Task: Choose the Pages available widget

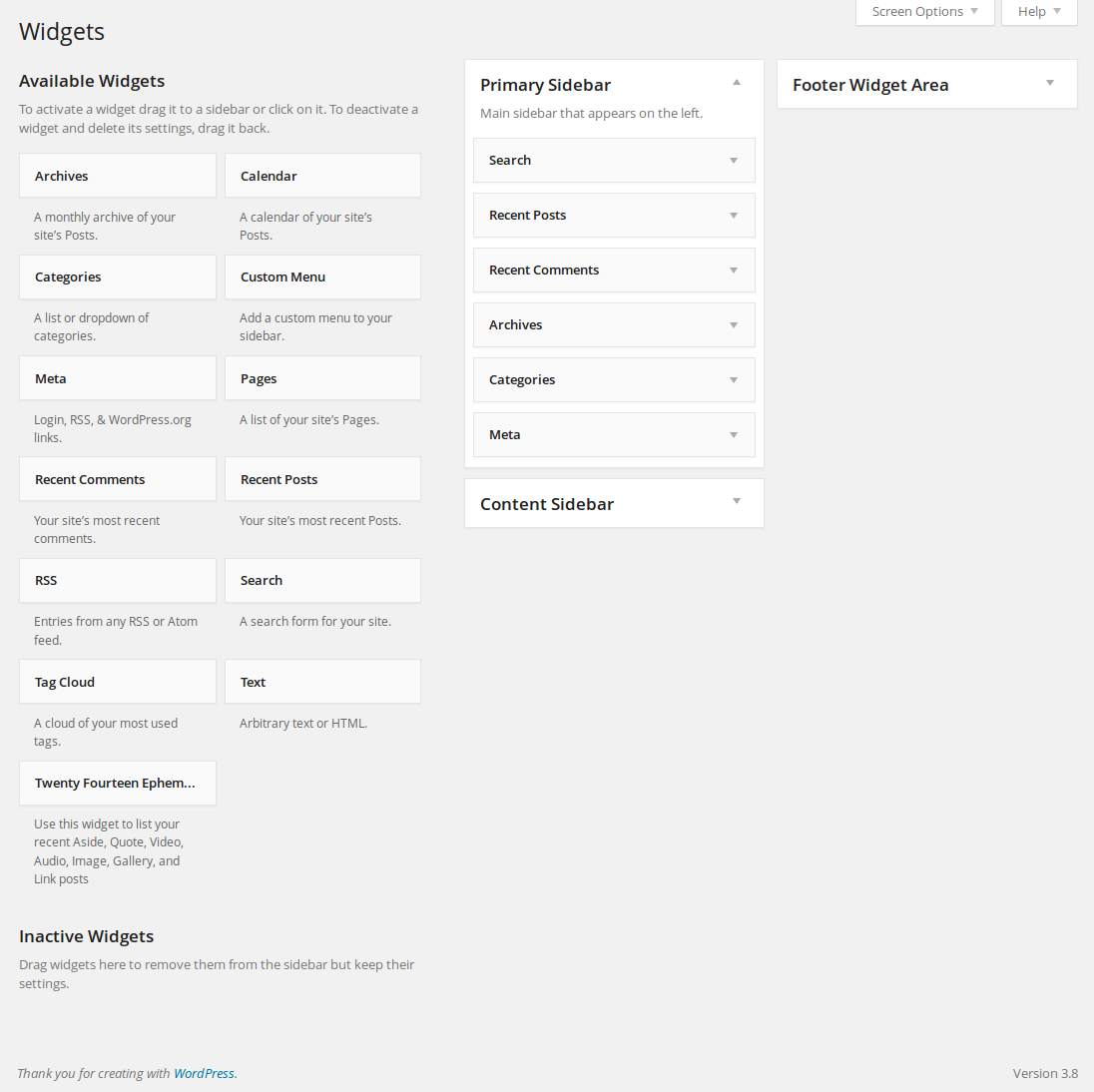Action: pos(322,378)
